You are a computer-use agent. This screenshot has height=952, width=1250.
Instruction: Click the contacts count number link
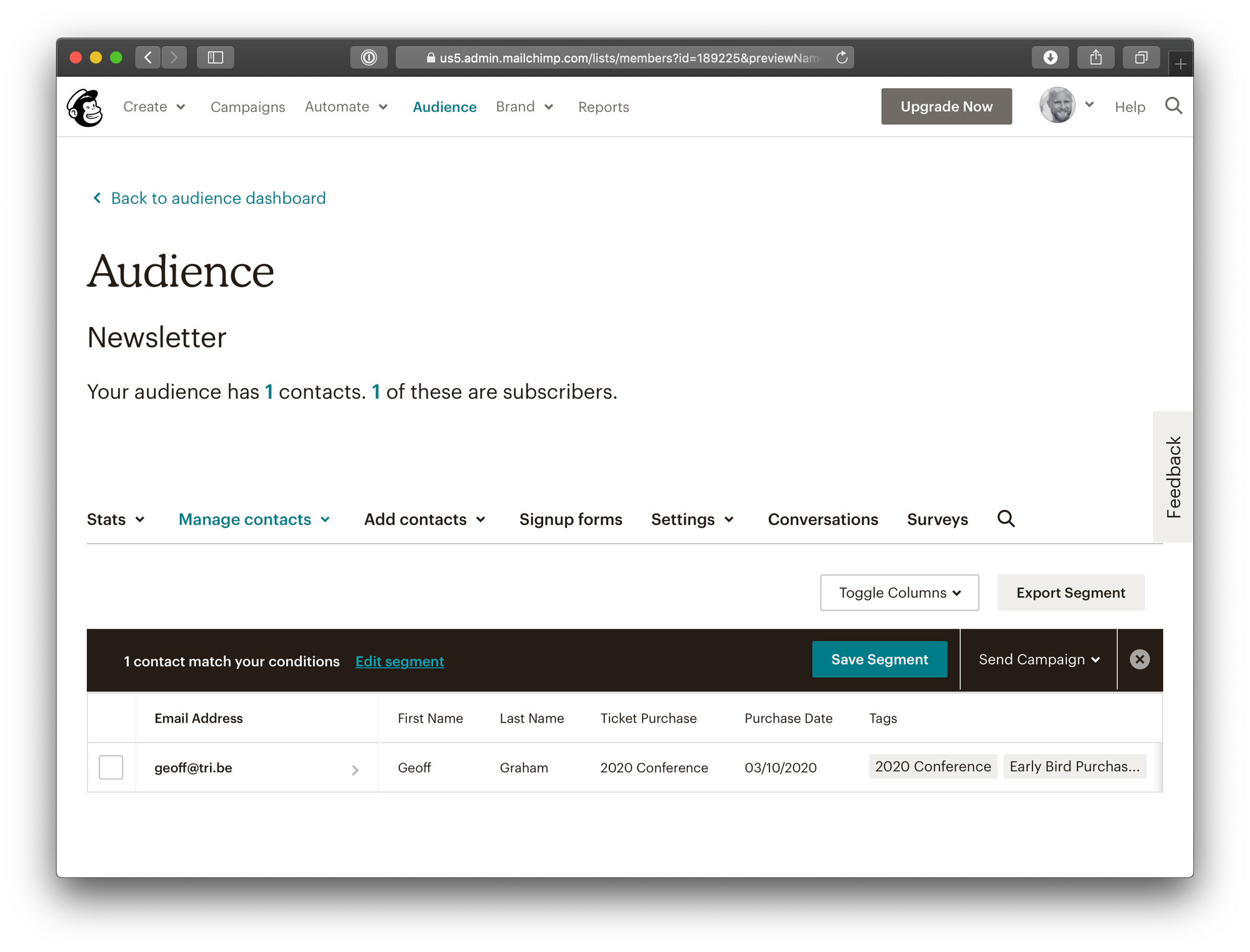(269, 391)
